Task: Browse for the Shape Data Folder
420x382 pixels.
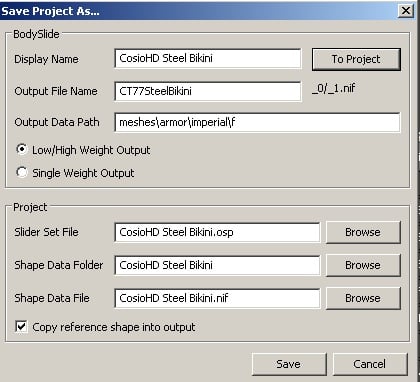Action: click(x=363, y=265)
